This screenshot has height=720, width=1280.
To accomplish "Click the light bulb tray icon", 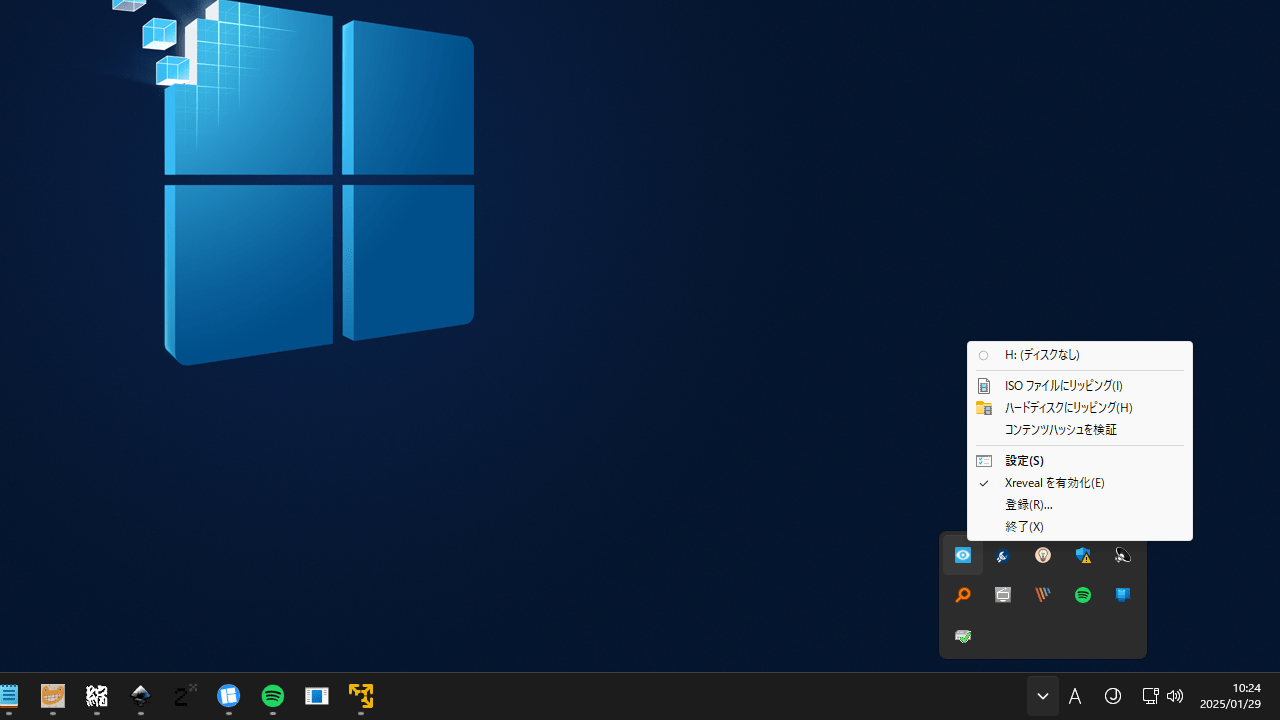I will 1043,555.
